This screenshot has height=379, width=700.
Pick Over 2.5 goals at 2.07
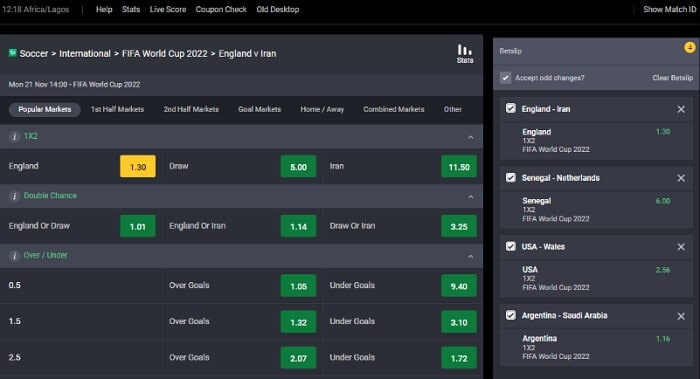(x=298, y=358)
